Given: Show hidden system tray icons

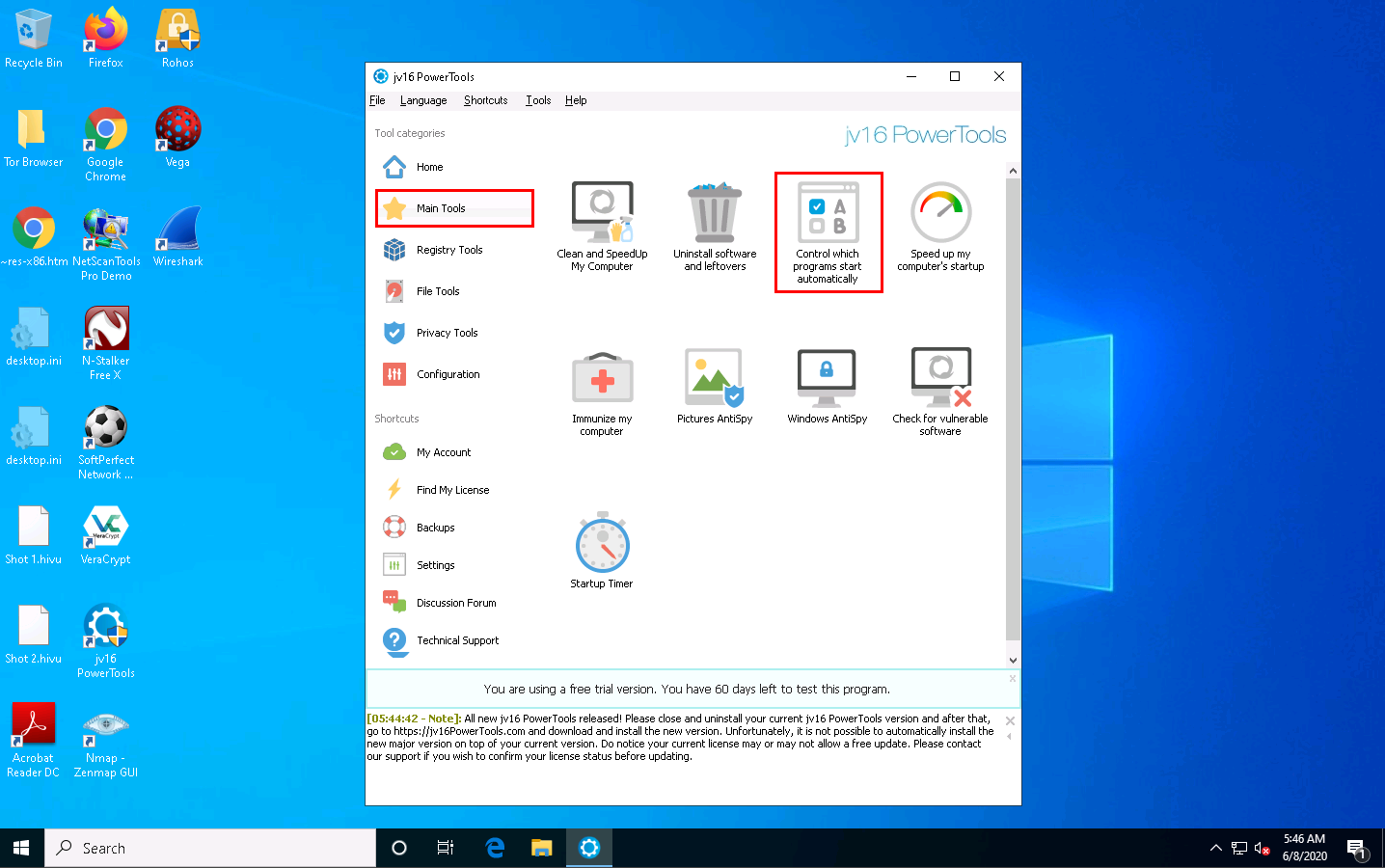Looking at the screenshot, I should coord(1215,848).
